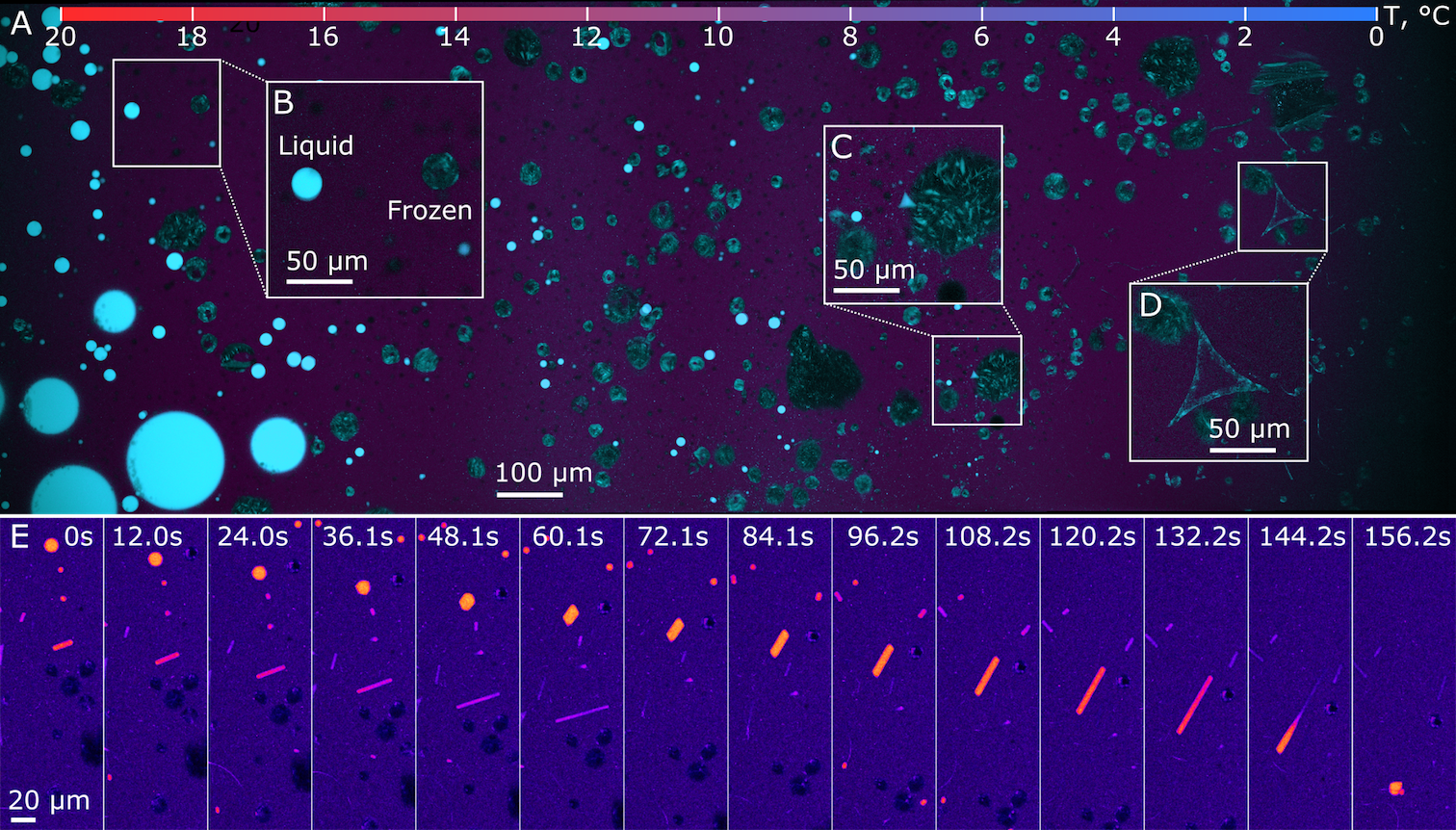Click the "84.1s" timestamp
This screenshot has height=830, width=1456.
coord(778,536)
